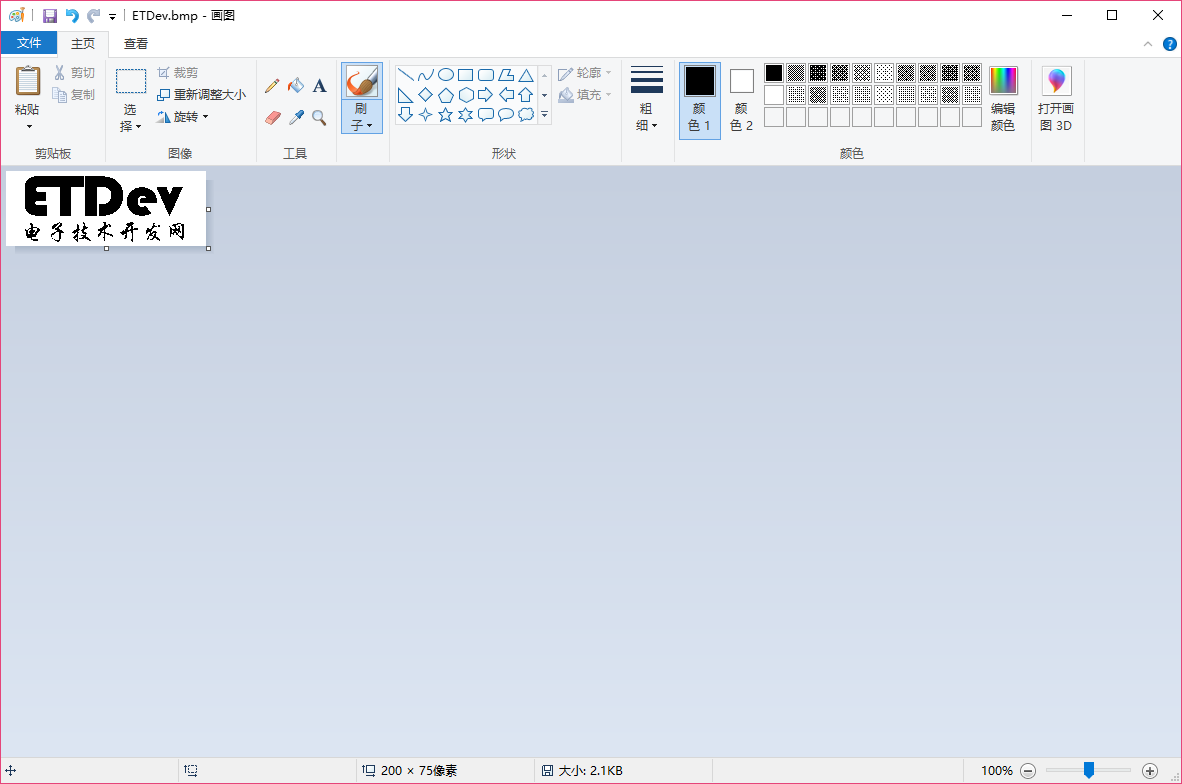Choose the Polygon shape
This screenshot has width=1182, height=784.
[506, 75]
